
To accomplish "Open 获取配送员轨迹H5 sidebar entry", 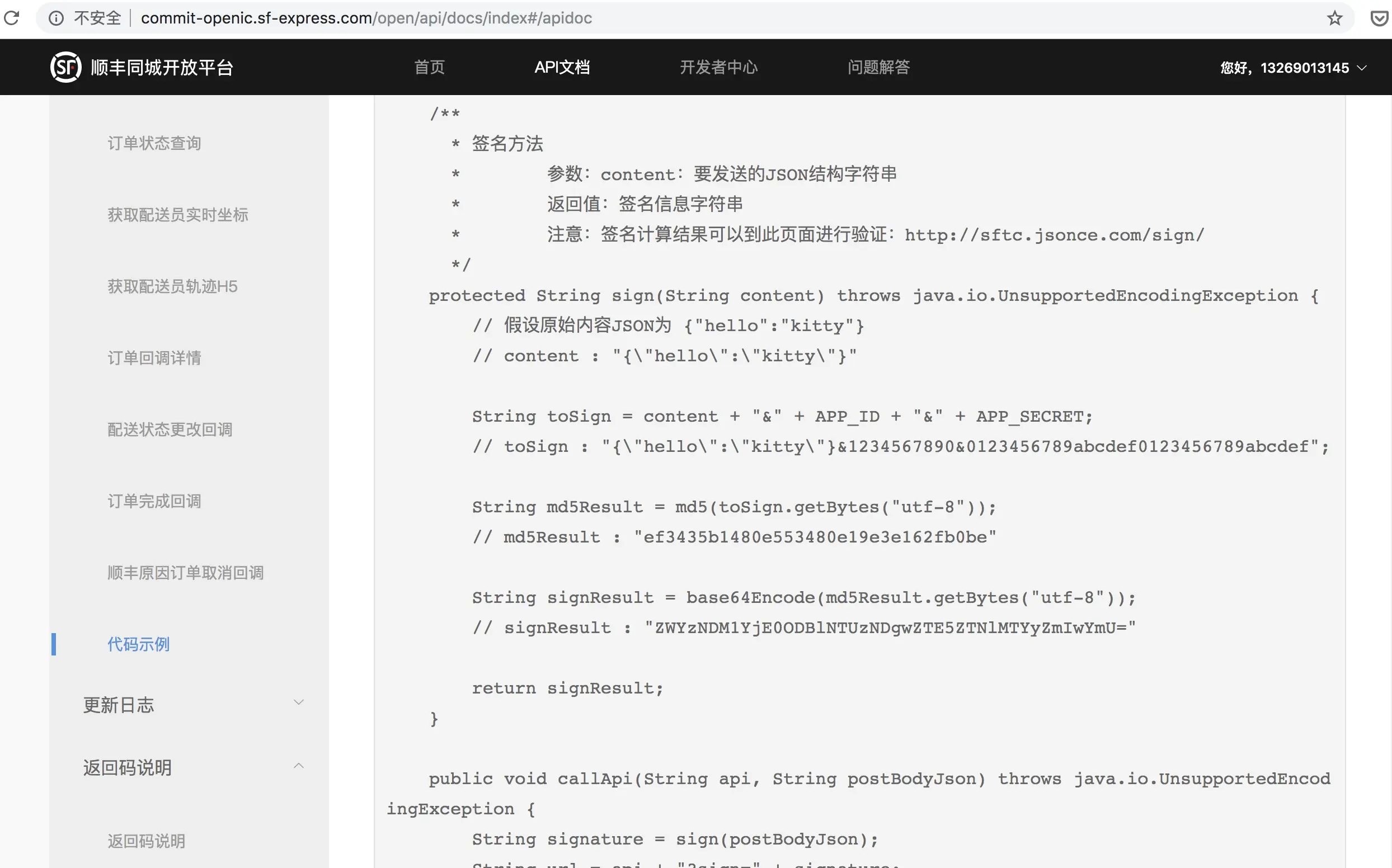I will [x=172, y=286].
